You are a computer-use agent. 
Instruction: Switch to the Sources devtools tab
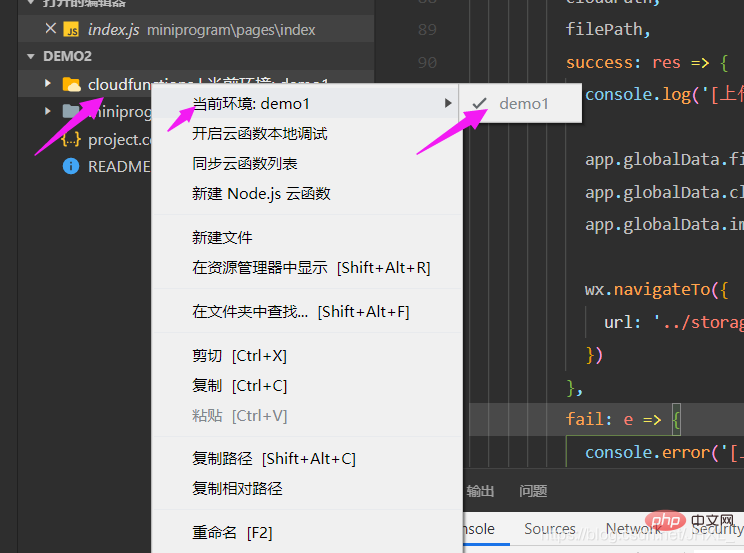pyautogui.click(x=549, y=528)
